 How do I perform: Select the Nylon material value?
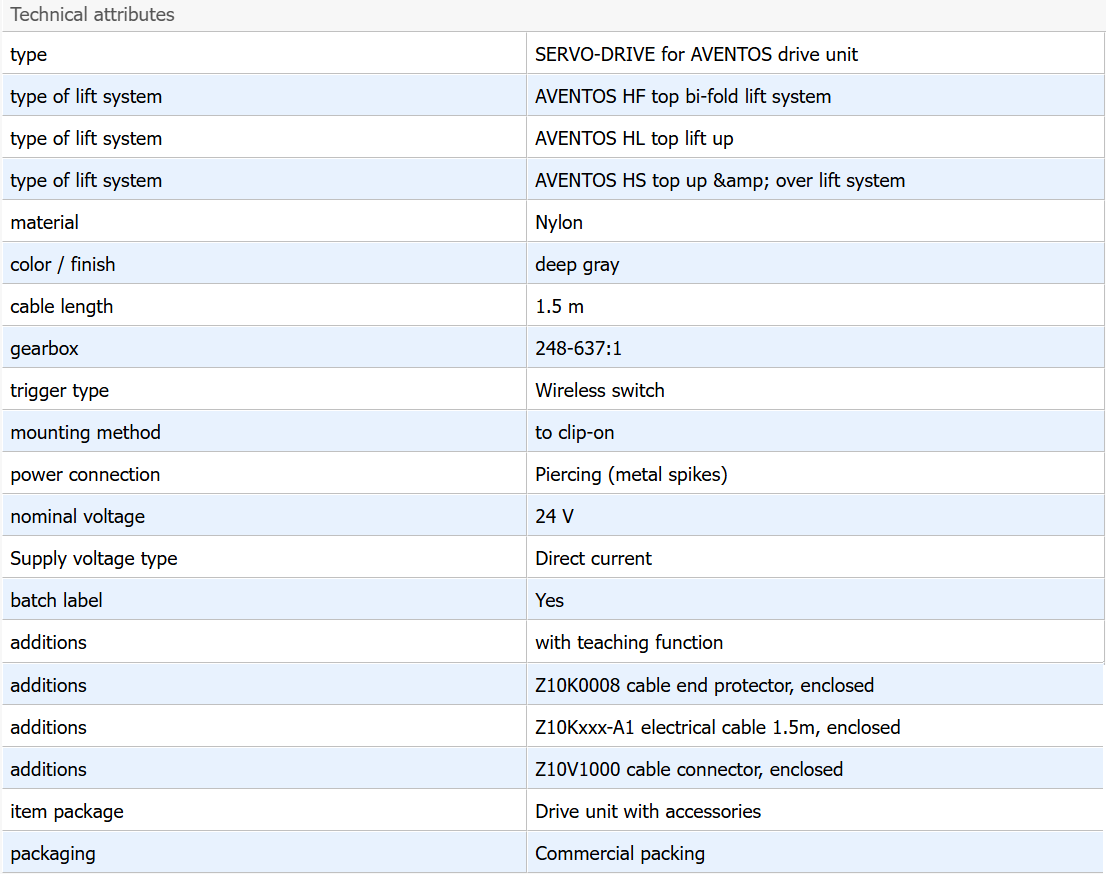pyautogui.click(x=559, y=223)
